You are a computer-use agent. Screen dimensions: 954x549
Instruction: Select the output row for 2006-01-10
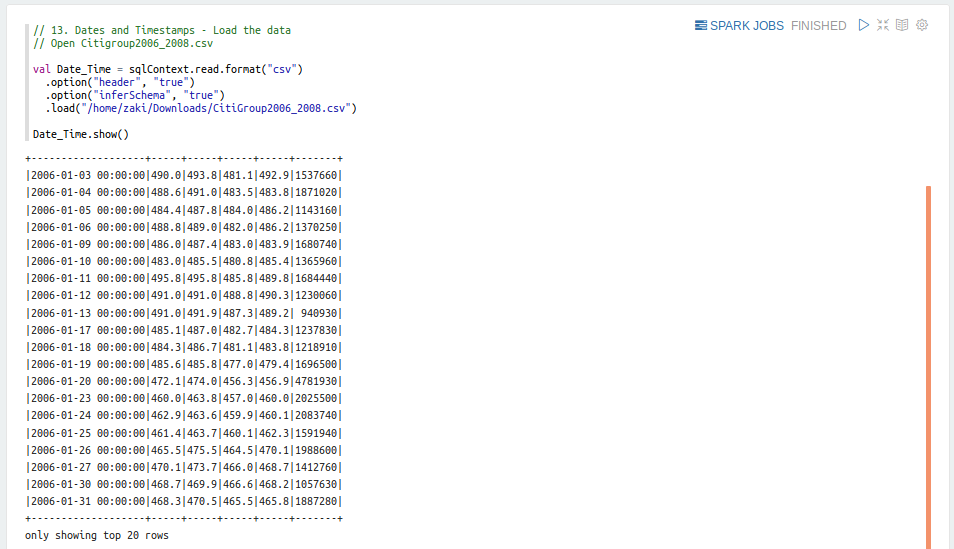(184, 261)
